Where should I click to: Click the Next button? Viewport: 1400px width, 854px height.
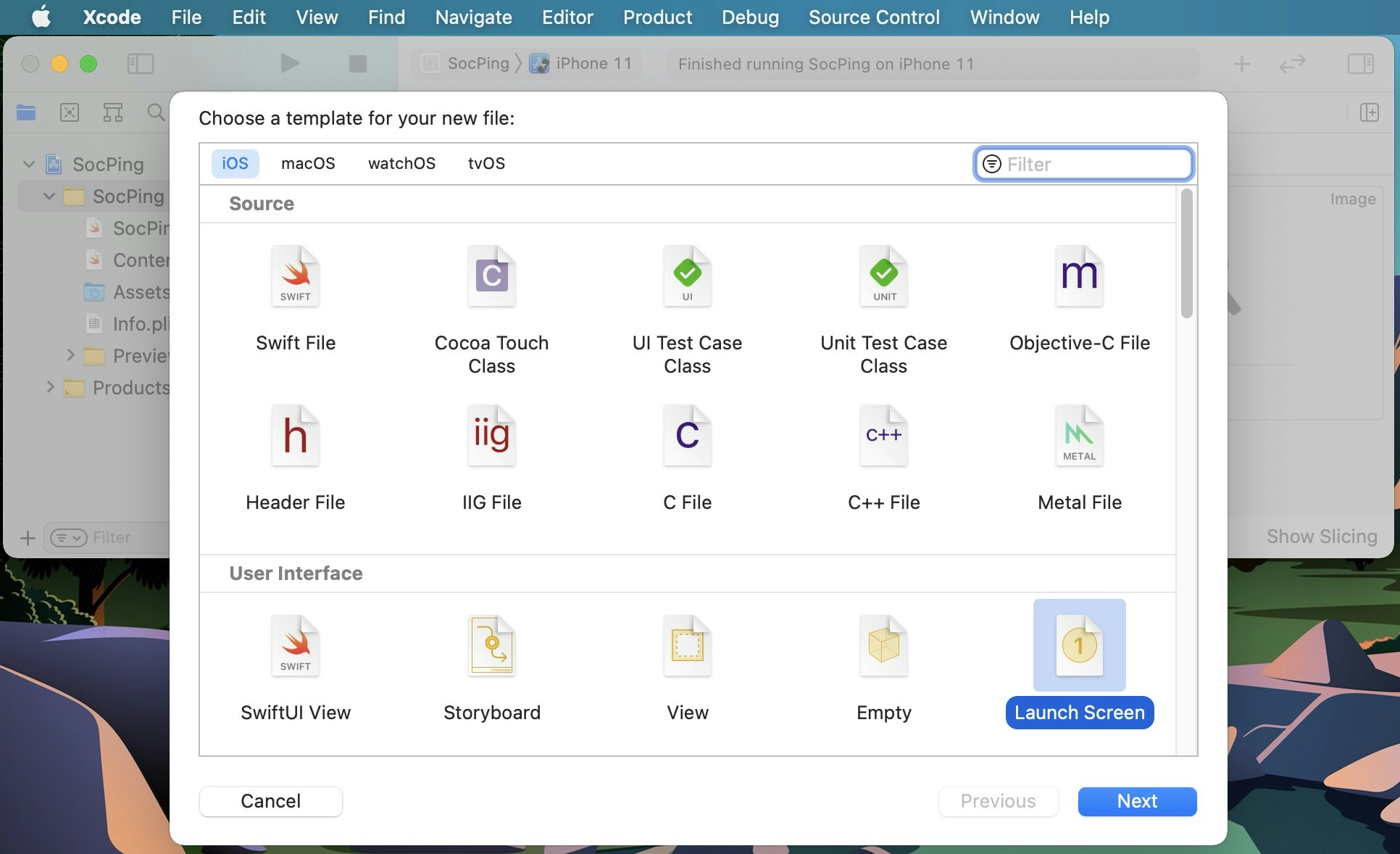[1137, 801]
